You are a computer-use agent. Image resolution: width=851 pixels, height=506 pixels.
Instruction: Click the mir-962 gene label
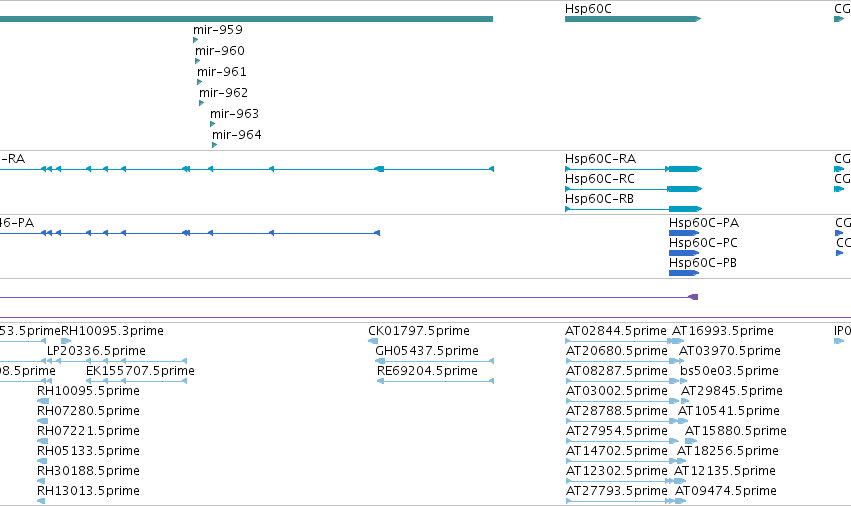223,93
